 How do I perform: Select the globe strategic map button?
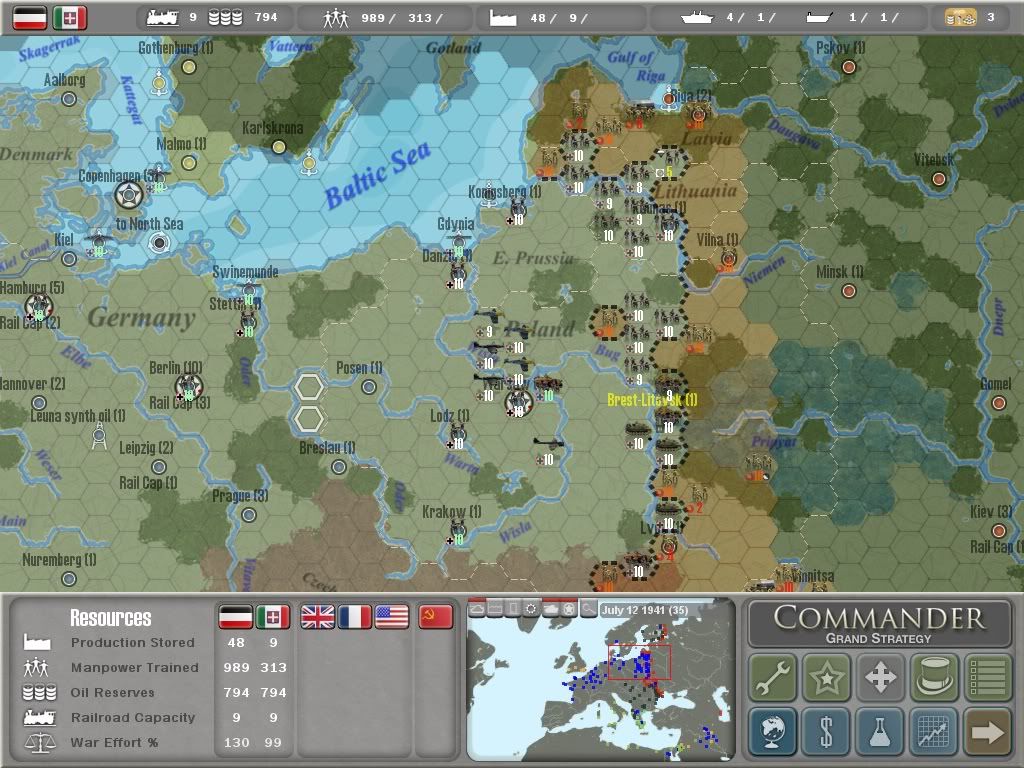pos(773,731)
